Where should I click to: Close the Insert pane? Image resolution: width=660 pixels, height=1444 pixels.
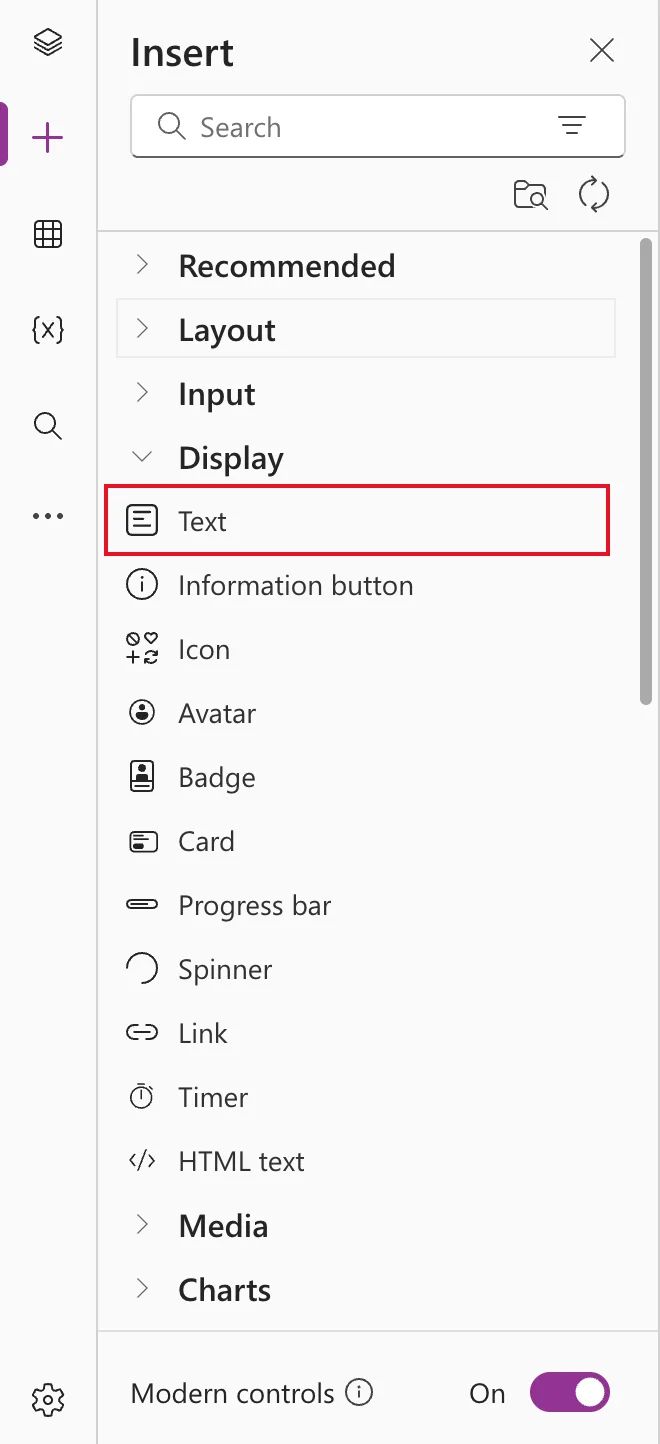(602, 50)
